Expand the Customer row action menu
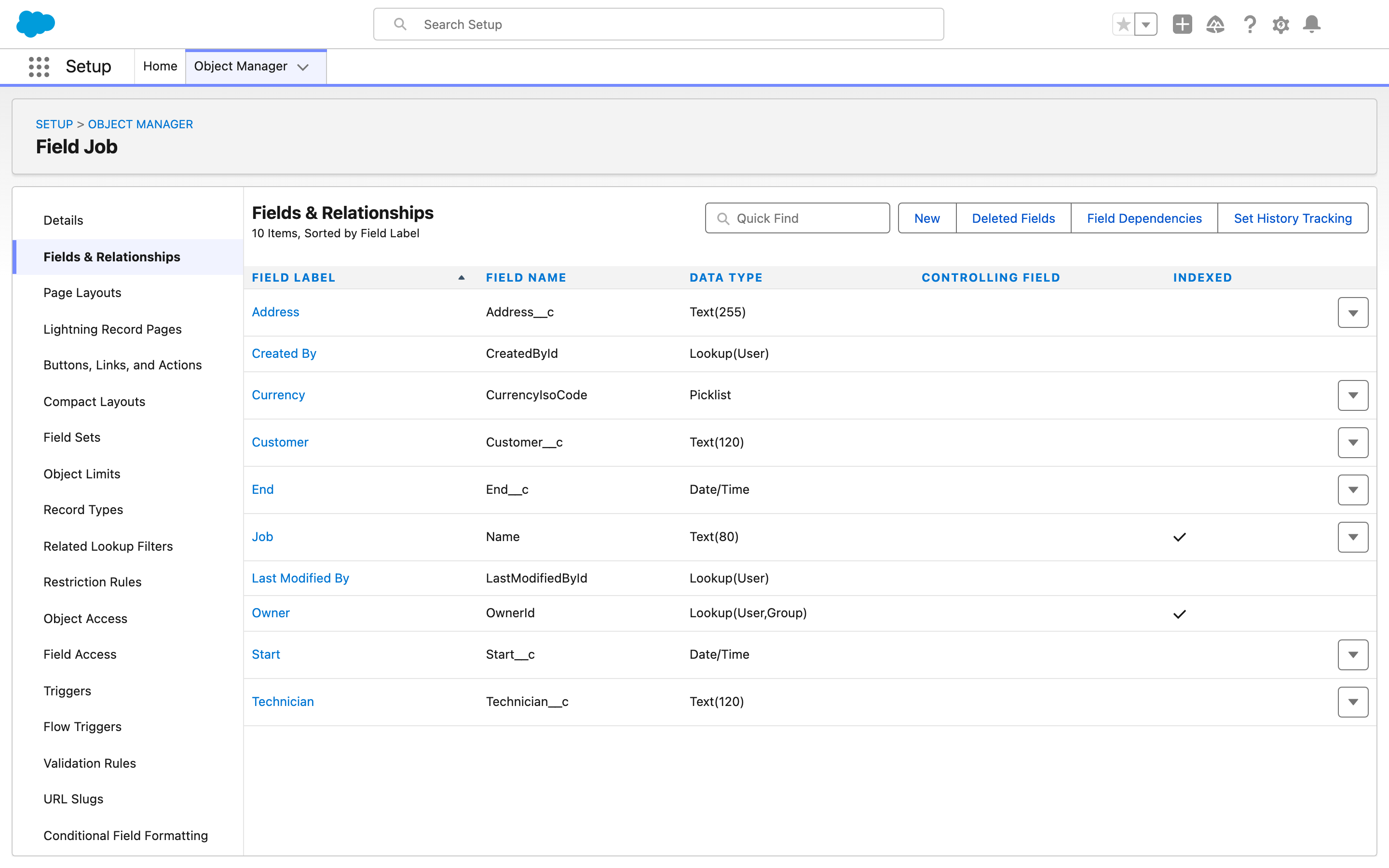1389x868 pixels. (1353, 443)
